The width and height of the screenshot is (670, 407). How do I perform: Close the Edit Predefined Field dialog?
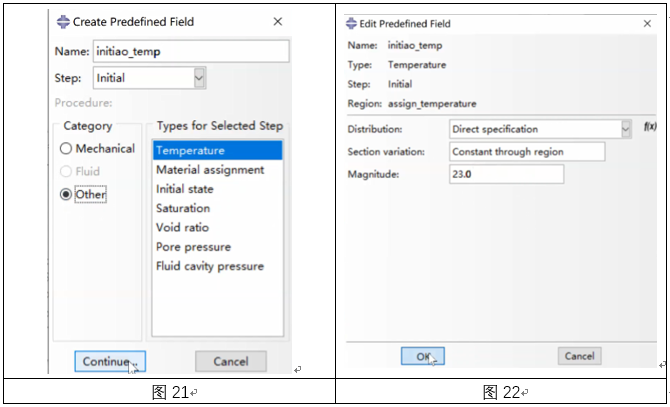pos(647,23)
